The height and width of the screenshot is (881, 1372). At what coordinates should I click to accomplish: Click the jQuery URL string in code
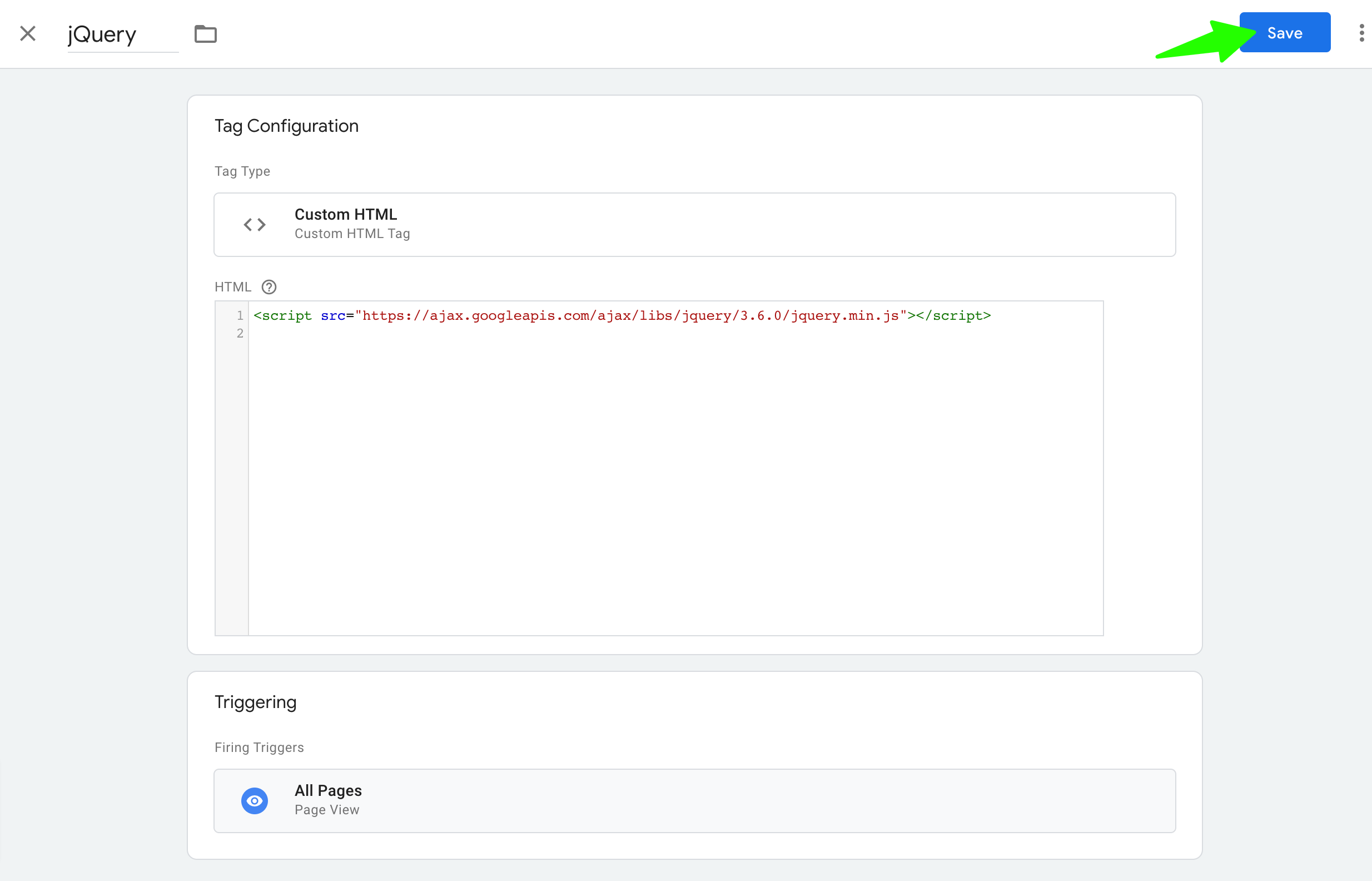click(x=630, y=316)
